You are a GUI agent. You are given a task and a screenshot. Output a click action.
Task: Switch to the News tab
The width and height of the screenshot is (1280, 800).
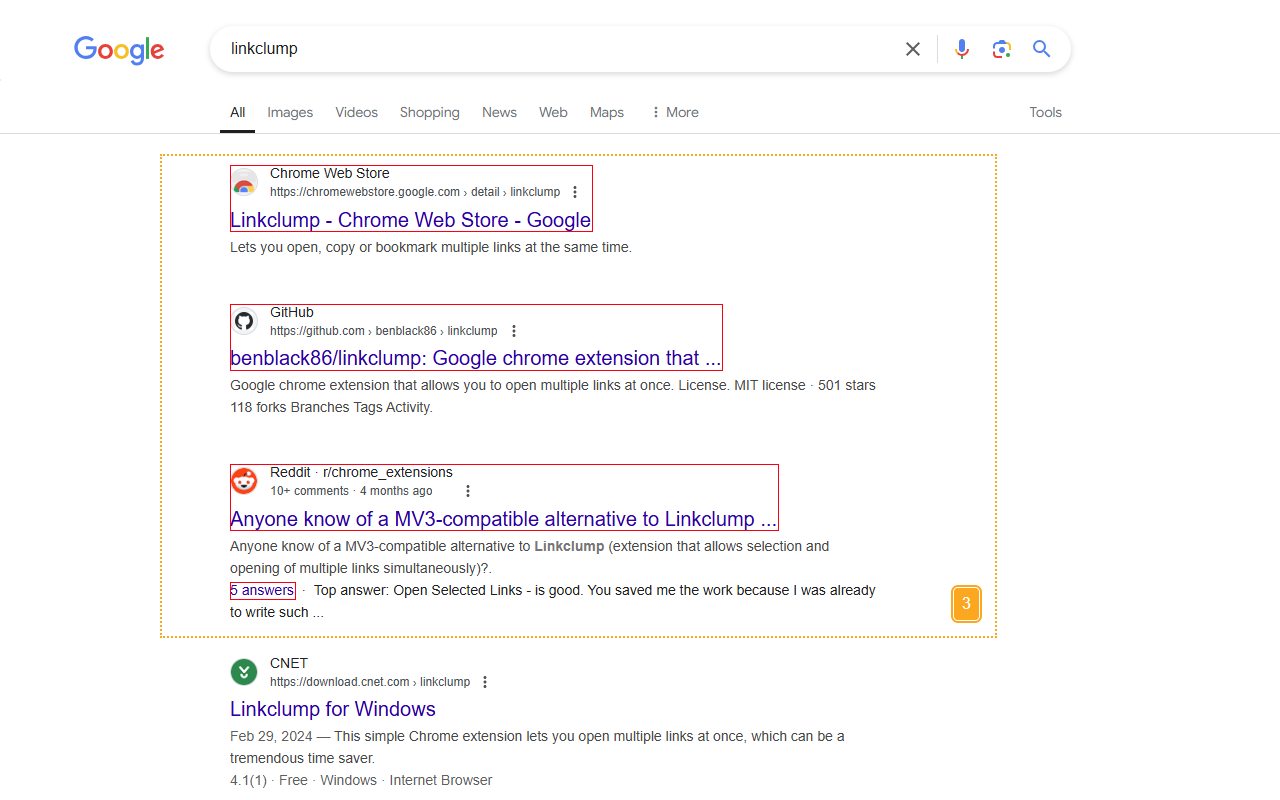click(x=499, y=112)
